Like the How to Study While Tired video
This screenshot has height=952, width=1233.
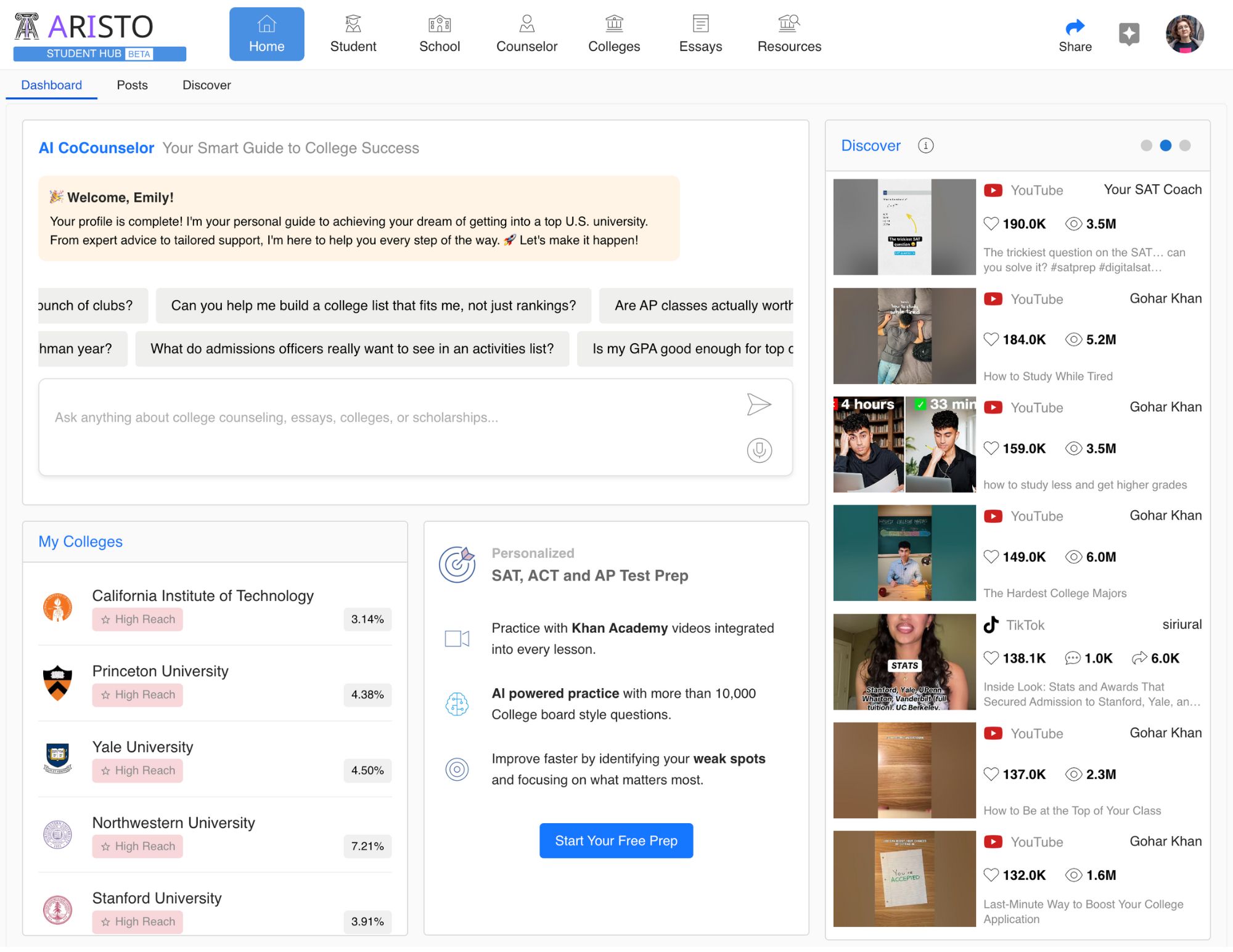click(x=991, y=340)
